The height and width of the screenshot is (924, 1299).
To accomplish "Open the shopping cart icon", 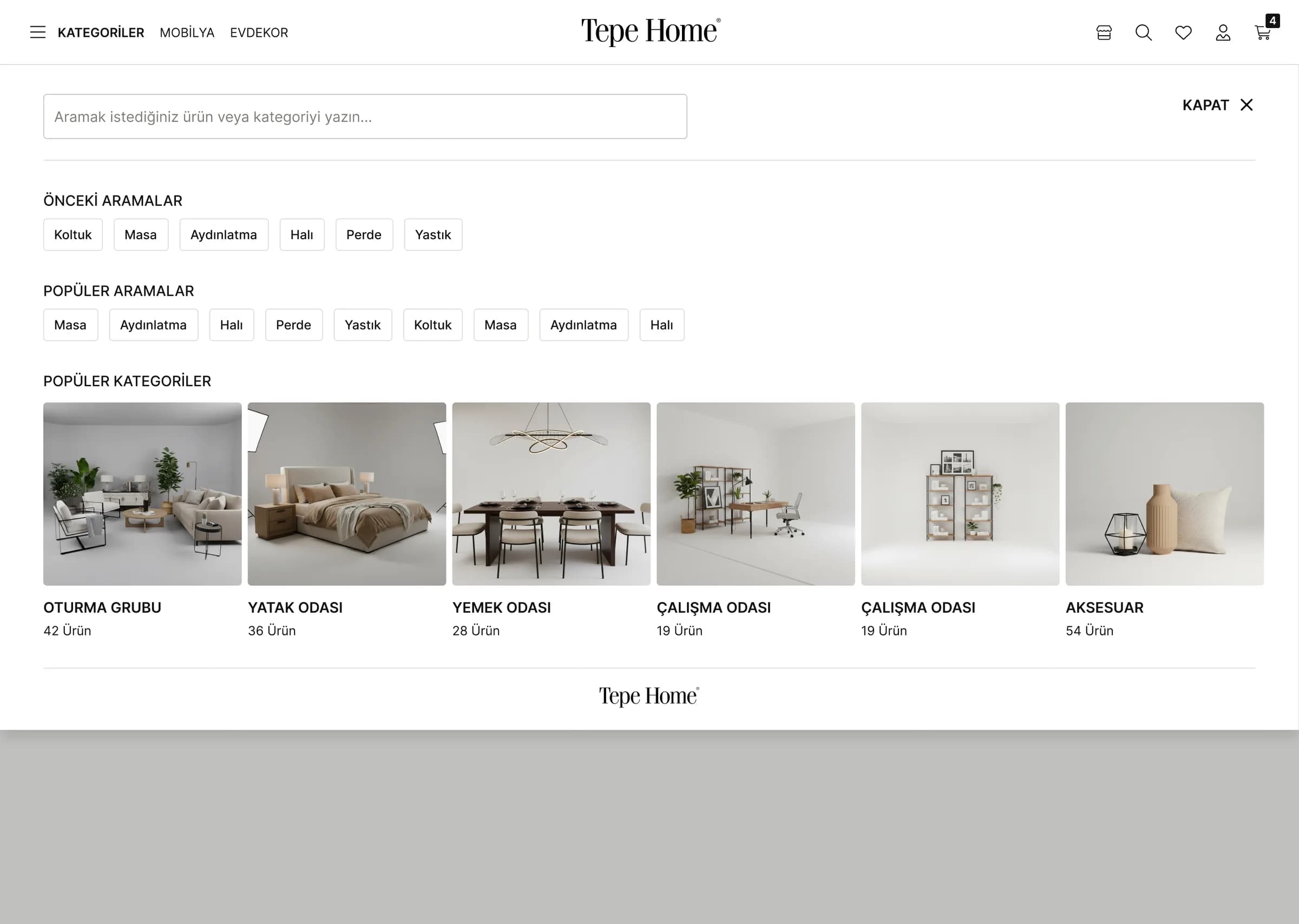I will click(1262, 33).
